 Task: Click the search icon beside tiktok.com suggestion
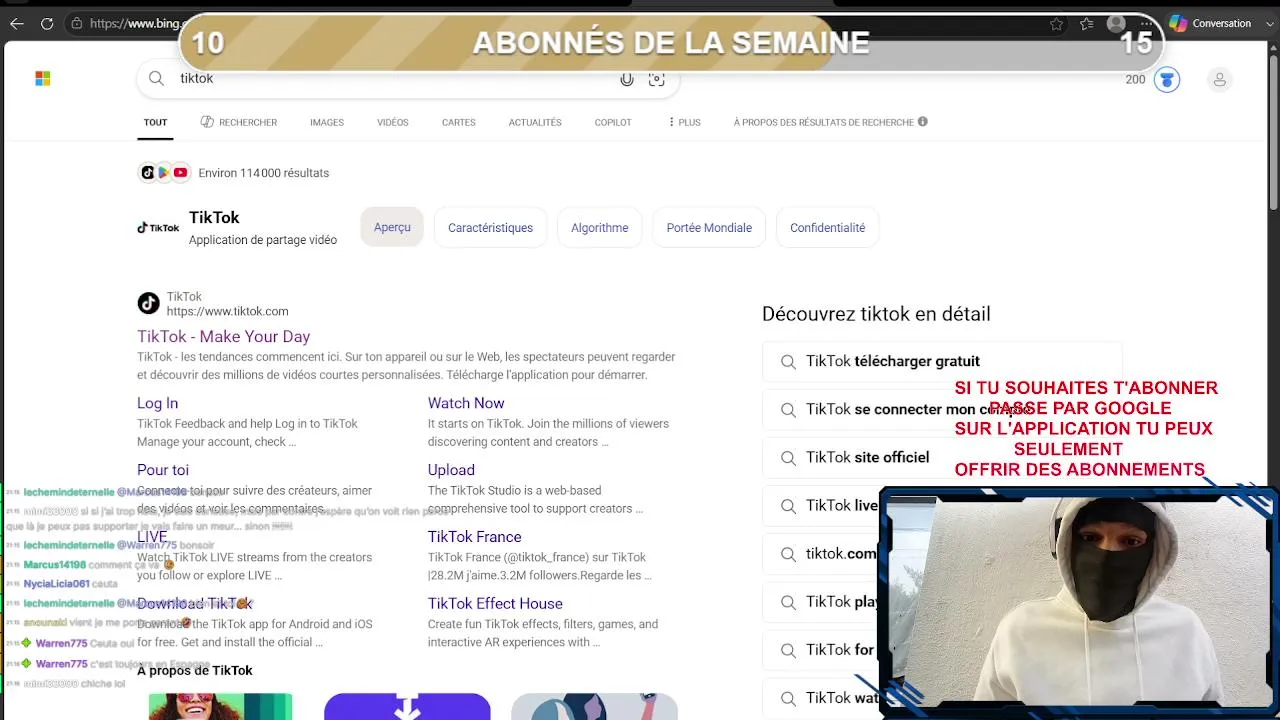tap(788, 554)
